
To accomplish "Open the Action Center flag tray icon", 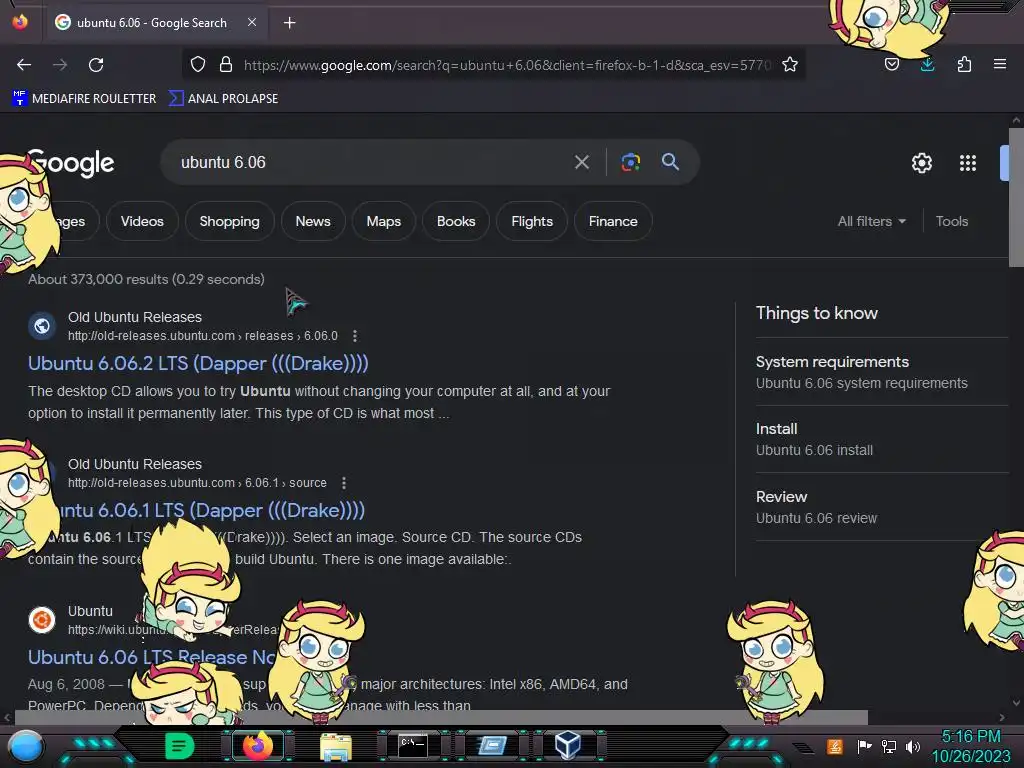I will click(x=865, y=746).
